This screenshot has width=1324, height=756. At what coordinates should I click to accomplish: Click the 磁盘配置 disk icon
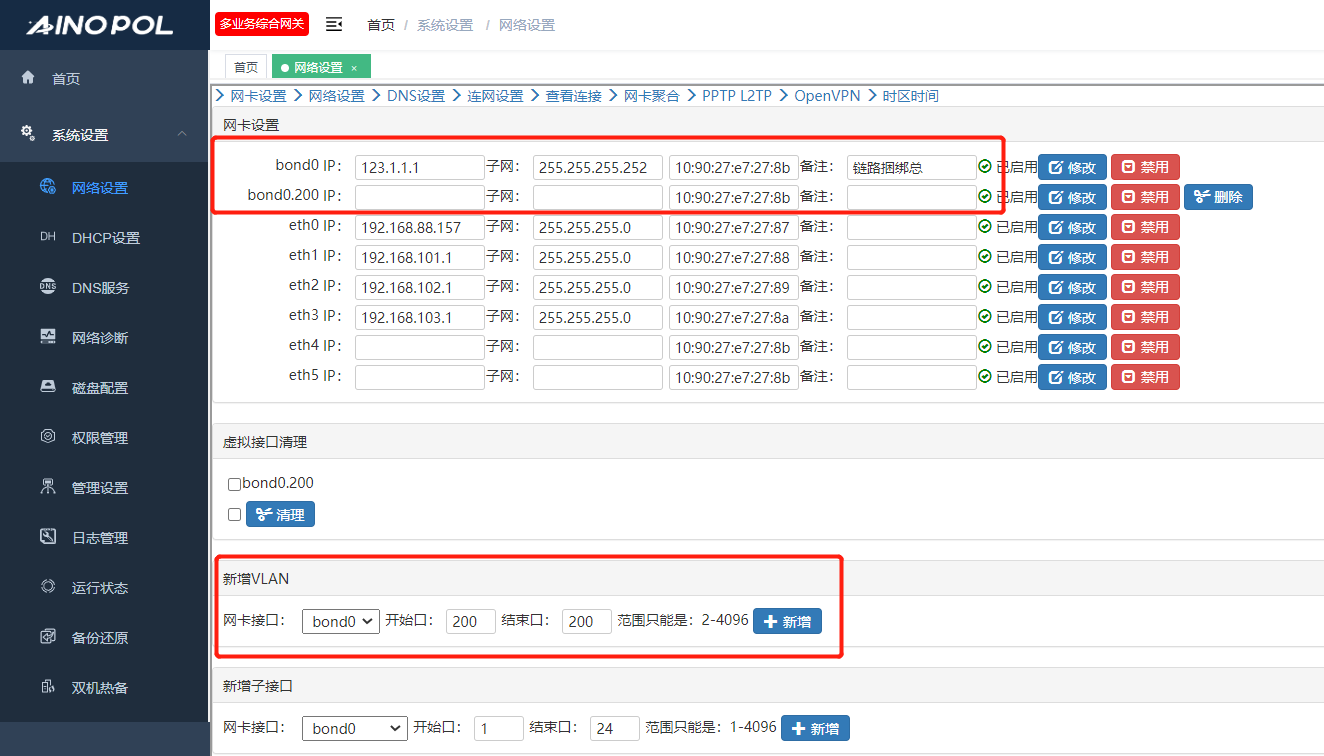click(x=47, y=387)
